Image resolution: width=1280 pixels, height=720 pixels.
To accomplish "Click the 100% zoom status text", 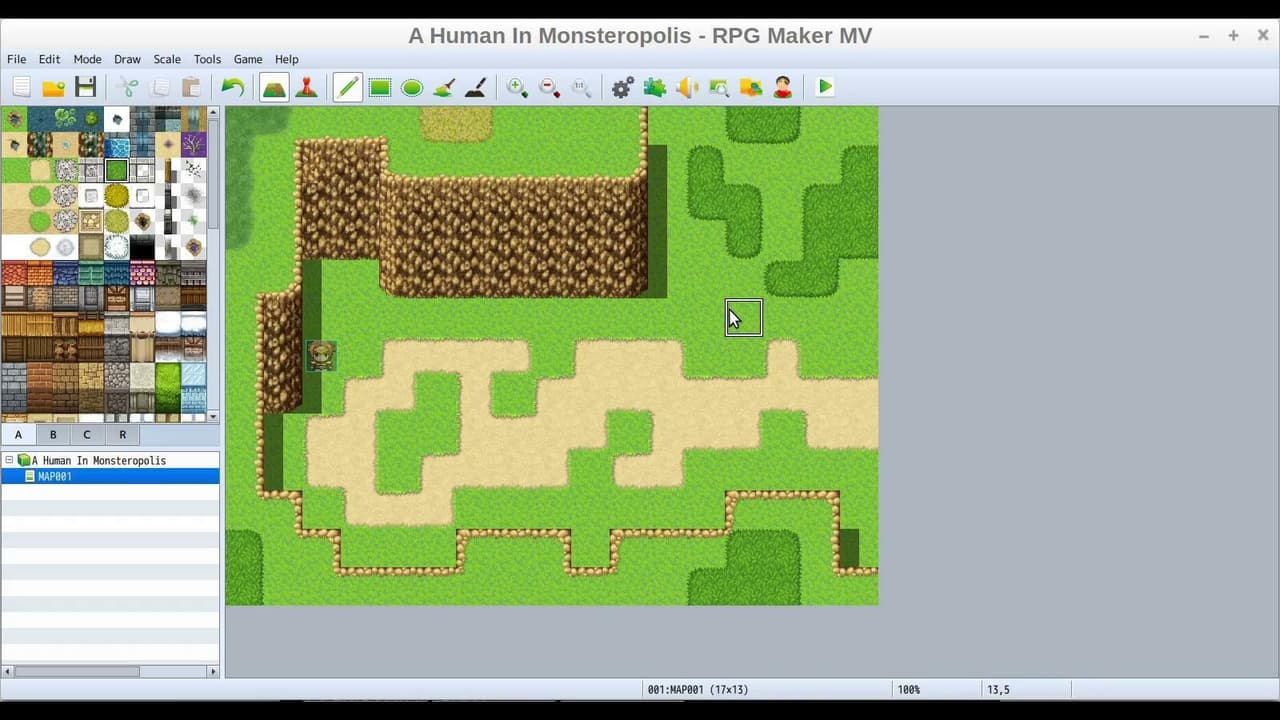I will pyautogui.click(x=908, y=690).
